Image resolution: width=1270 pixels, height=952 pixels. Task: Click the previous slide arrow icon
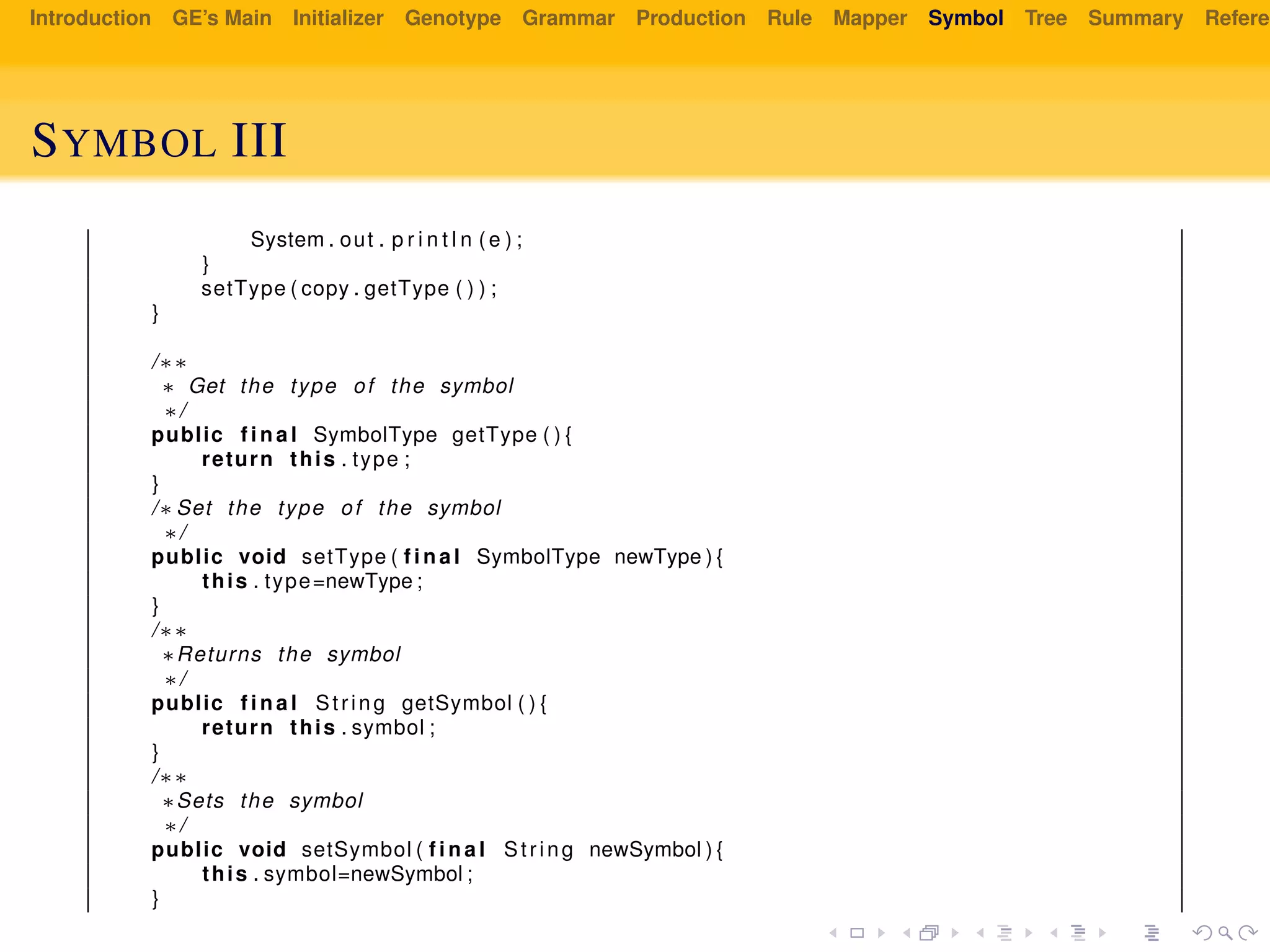833,932
